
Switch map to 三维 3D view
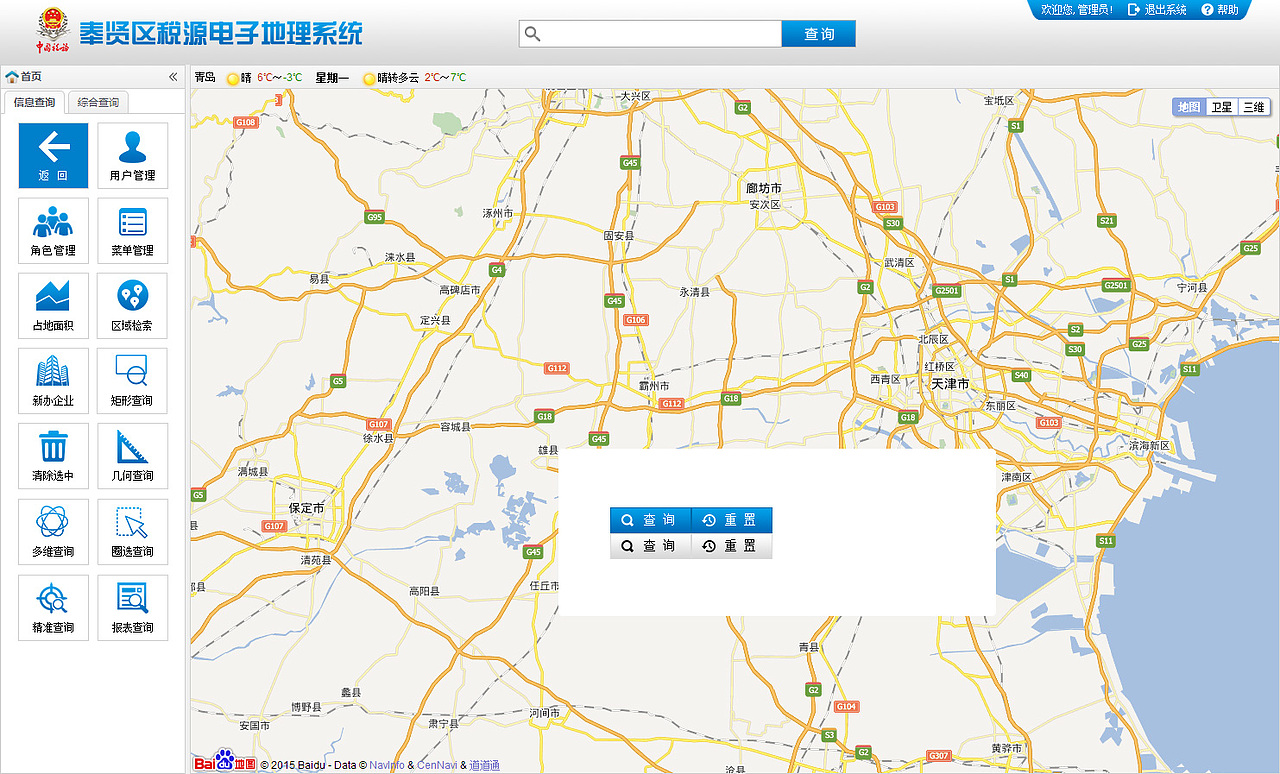click(x=1254, y=107)
